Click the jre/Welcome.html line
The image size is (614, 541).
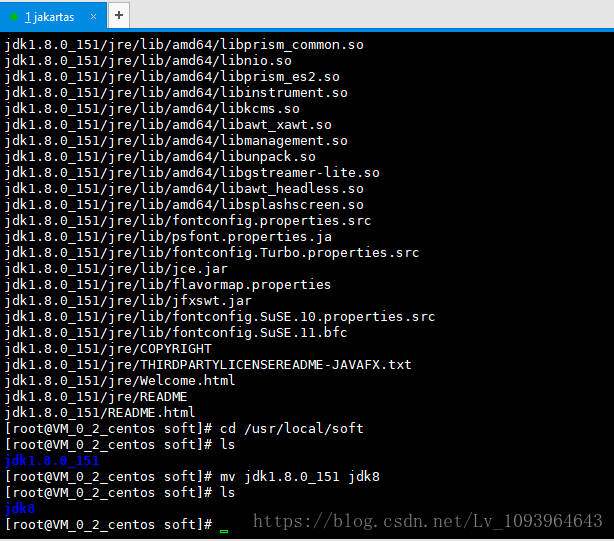pyautogui.click(x=120, y=381)
